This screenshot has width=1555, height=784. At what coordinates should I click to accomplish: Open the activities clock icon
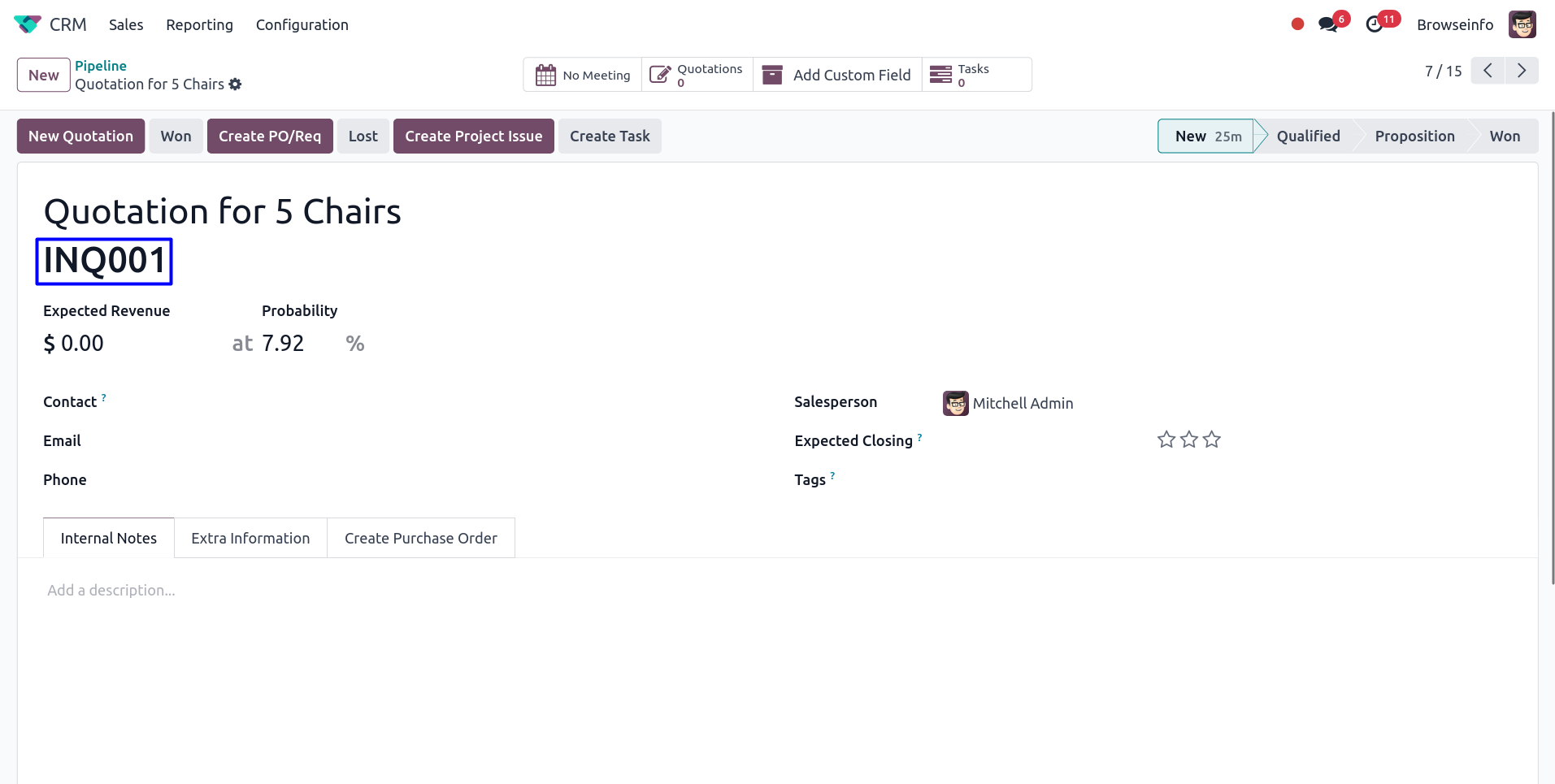click(x=1375, y=24)
